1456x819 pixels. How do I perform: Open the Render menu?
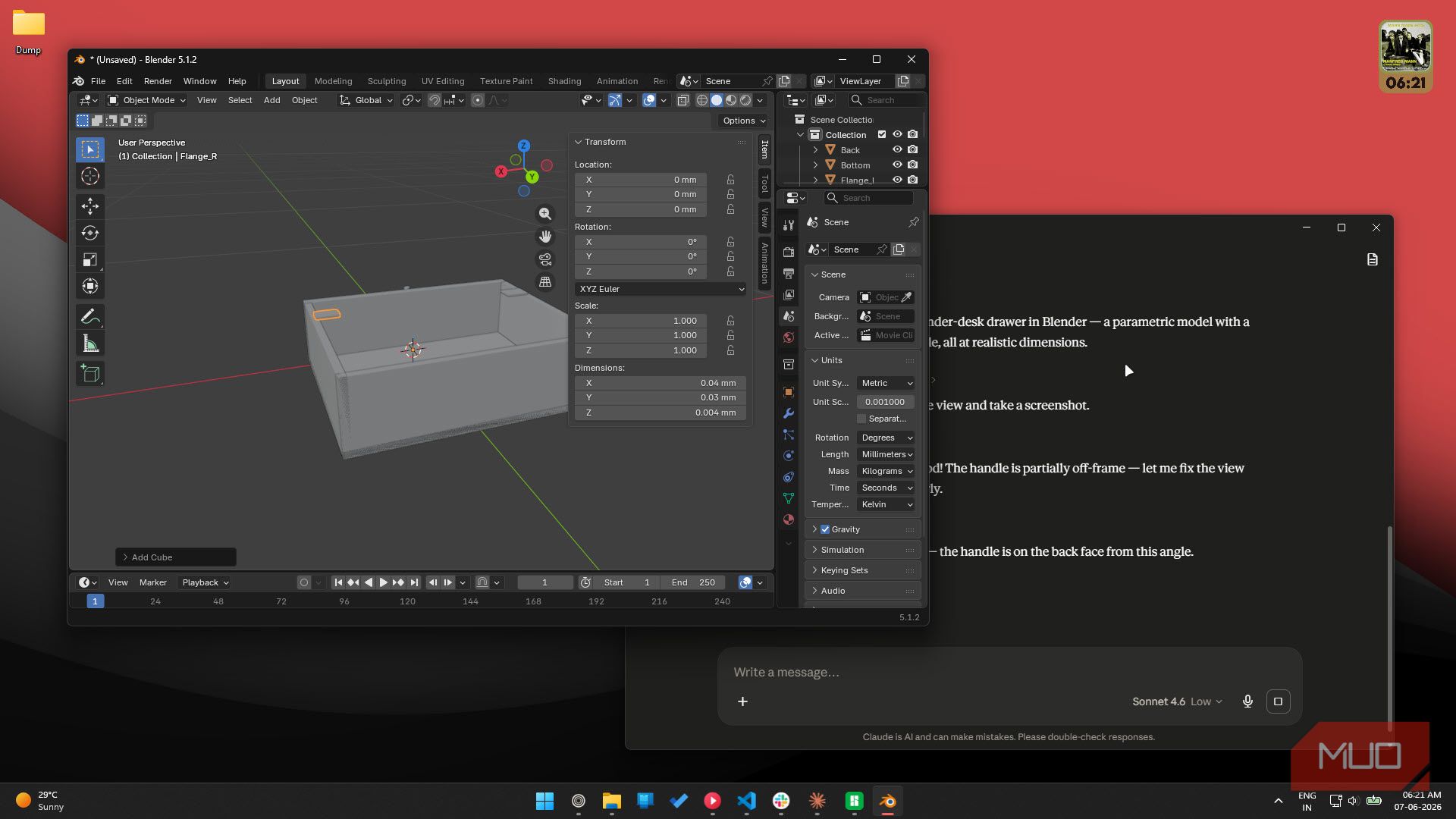[x=158, y=81]
